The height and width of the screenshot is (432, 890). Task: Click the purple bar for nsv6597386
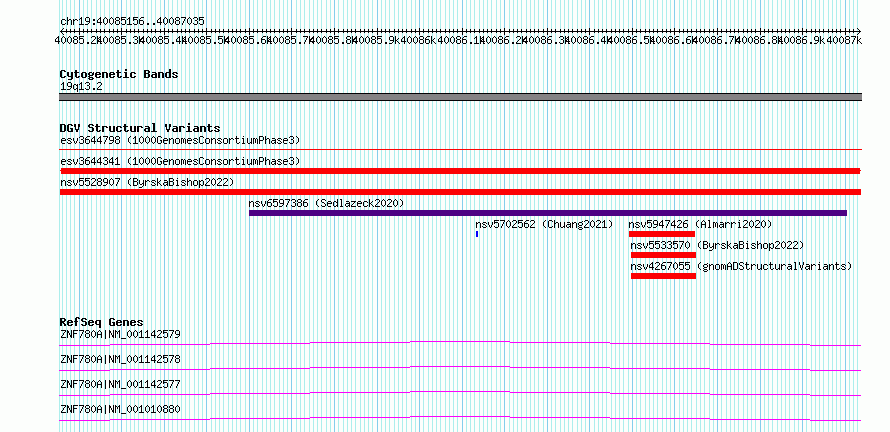pyautogui.click(x=548, y=213)
